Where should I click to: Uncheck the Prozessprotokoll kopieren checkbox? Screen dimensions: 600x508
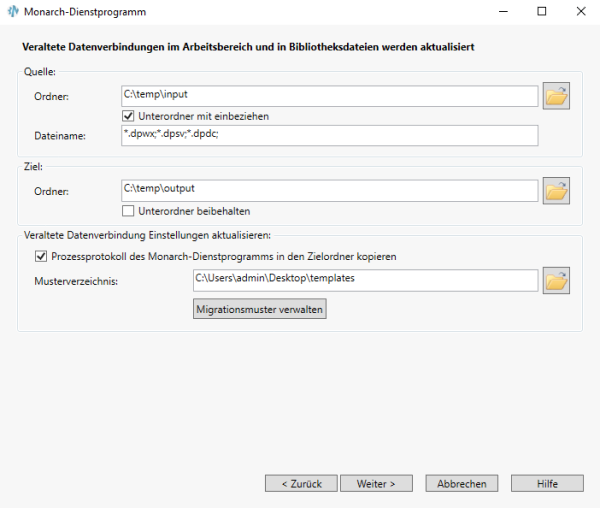tap(41, 256)
